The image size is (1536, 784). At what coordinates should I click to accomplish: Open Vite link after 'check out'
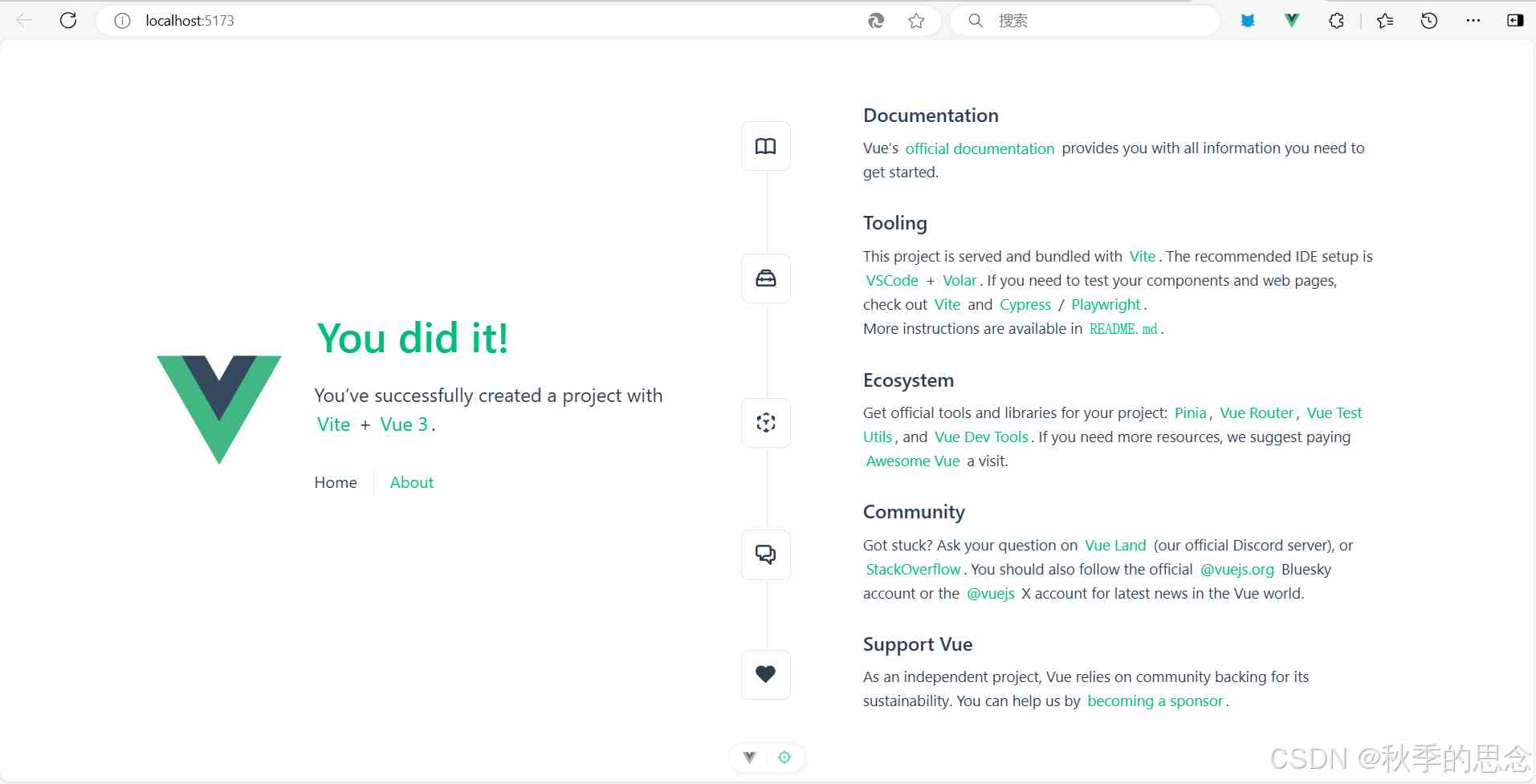(x=947, y=305)
